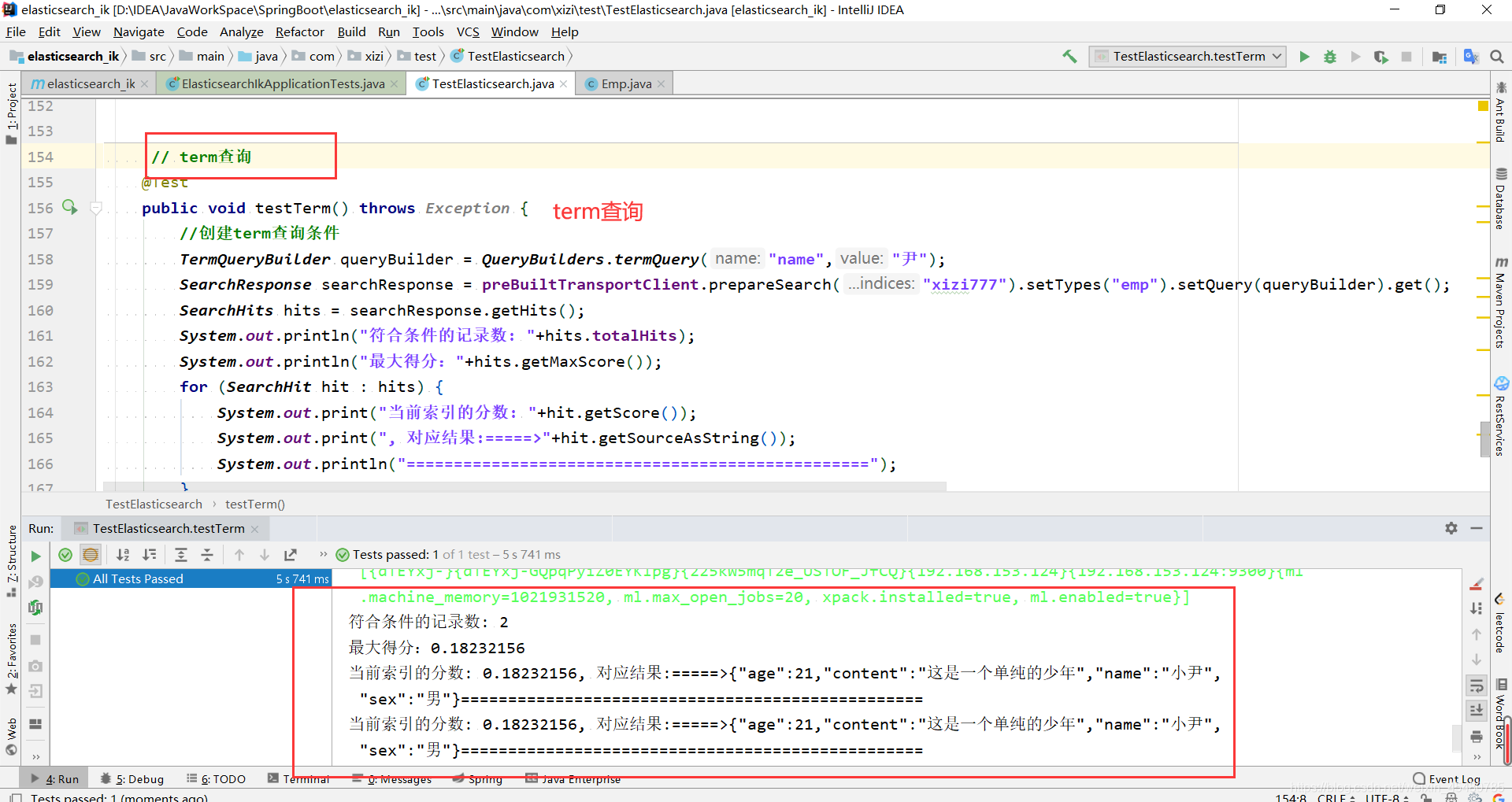The width and height of the screenshot is (1512, 802).
Task: Open RestServices side panel
Action: (1501, 416)
